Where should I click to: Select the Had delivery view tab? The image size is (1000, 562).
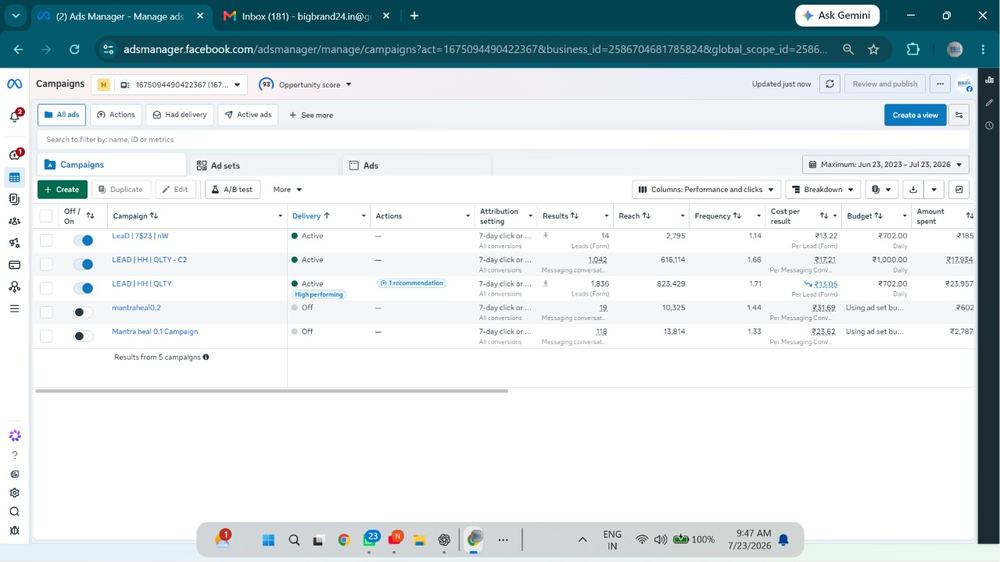tap(180, 115)
